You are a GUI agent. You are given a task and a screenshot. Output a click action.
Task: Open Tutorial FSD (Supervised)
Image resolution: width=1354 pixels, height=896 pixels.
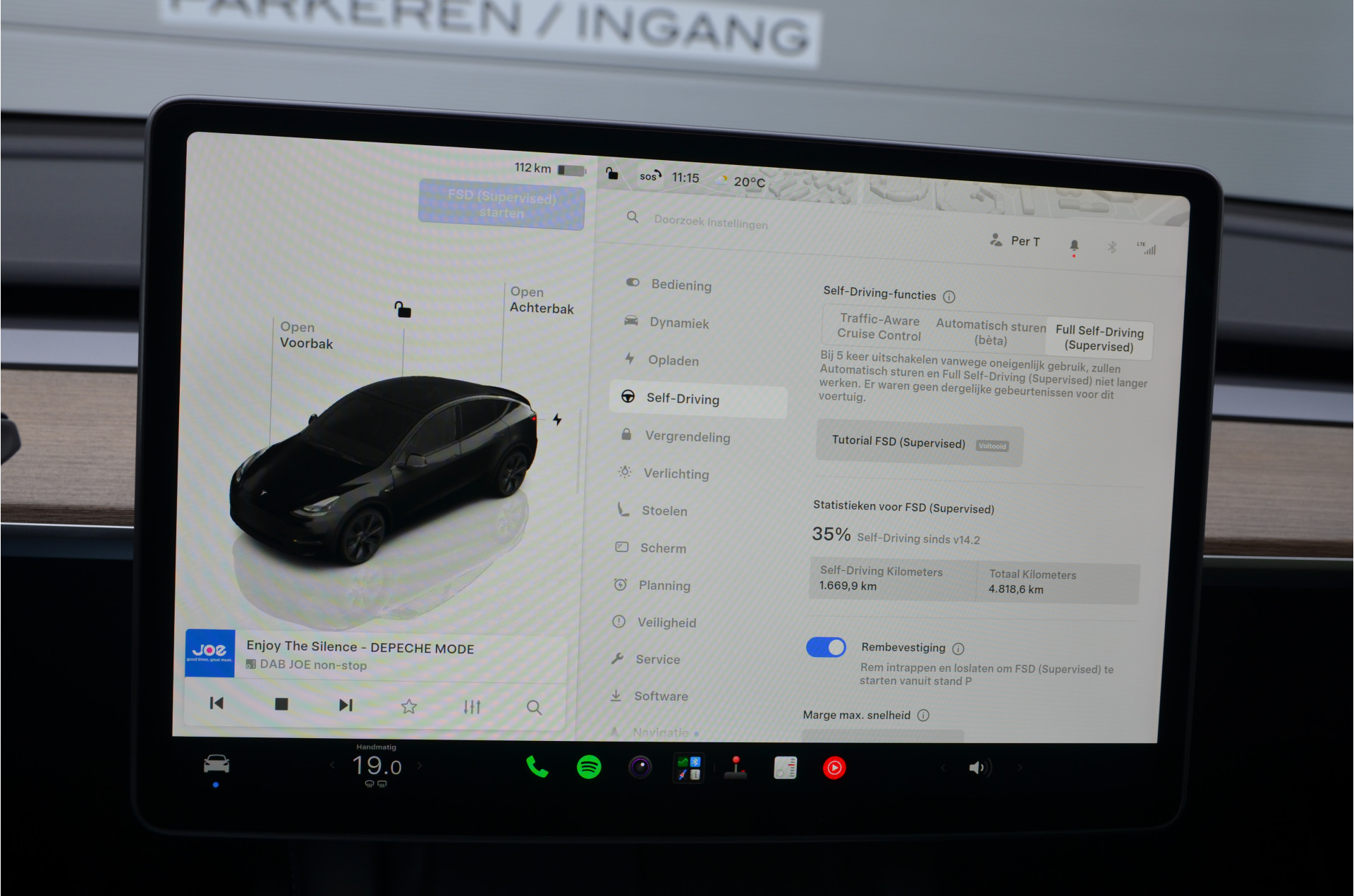[919, 443]
